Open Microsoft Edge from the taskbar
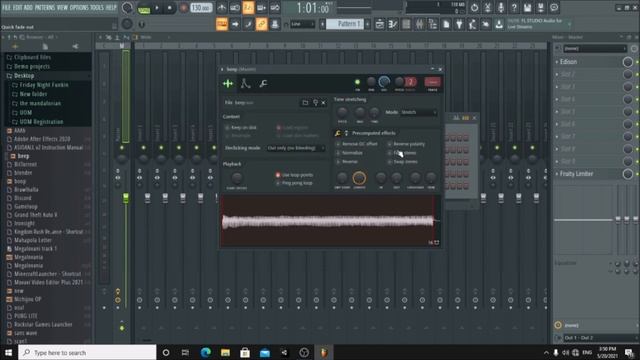The width and height of the screenshot is (640, 360). 205,352
